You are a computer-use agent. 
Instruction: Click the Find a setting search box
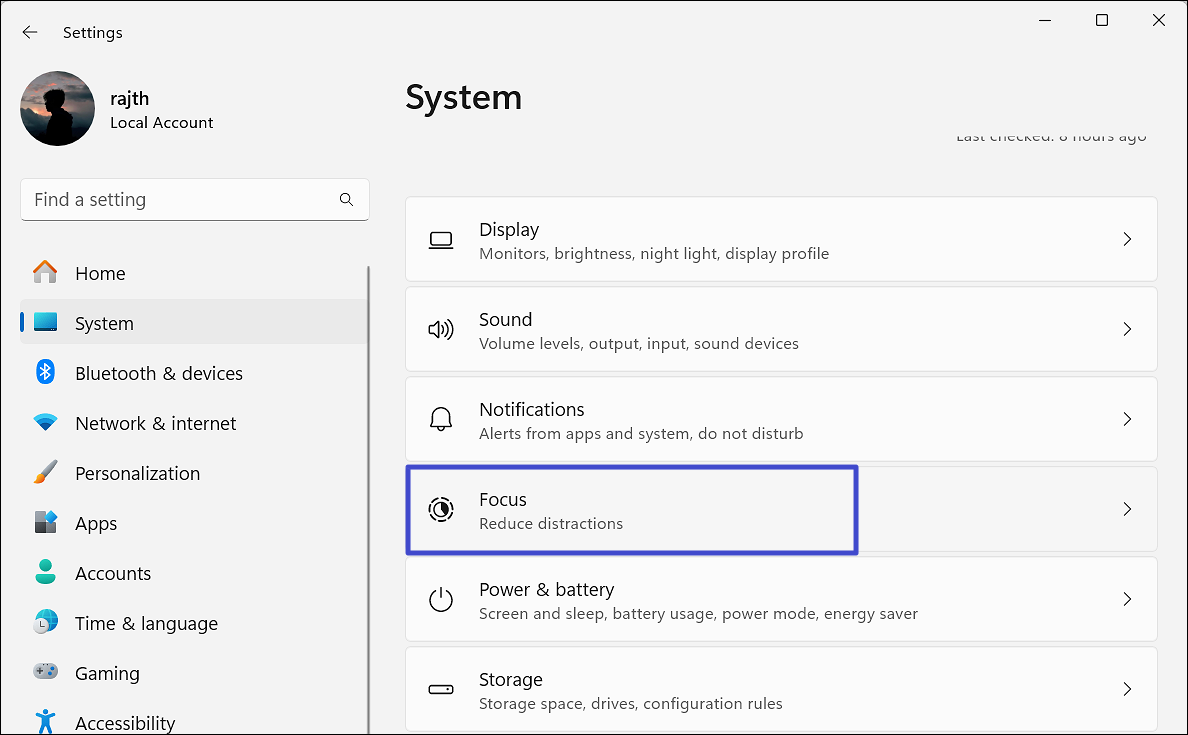tap(180, 200)
